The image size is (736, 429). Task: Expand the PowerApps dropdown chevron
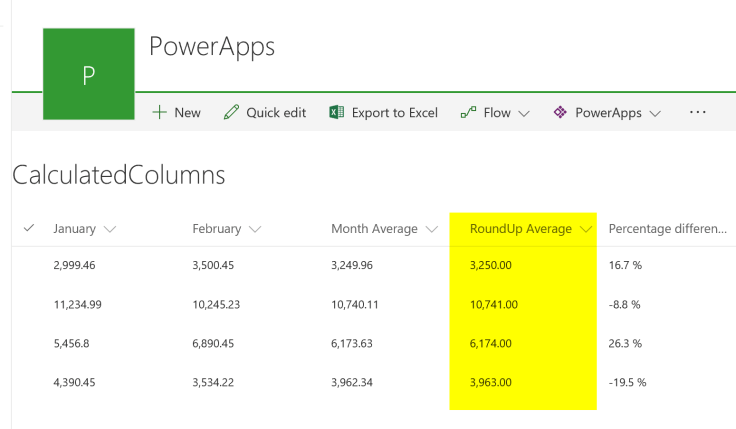coord(655,114)
